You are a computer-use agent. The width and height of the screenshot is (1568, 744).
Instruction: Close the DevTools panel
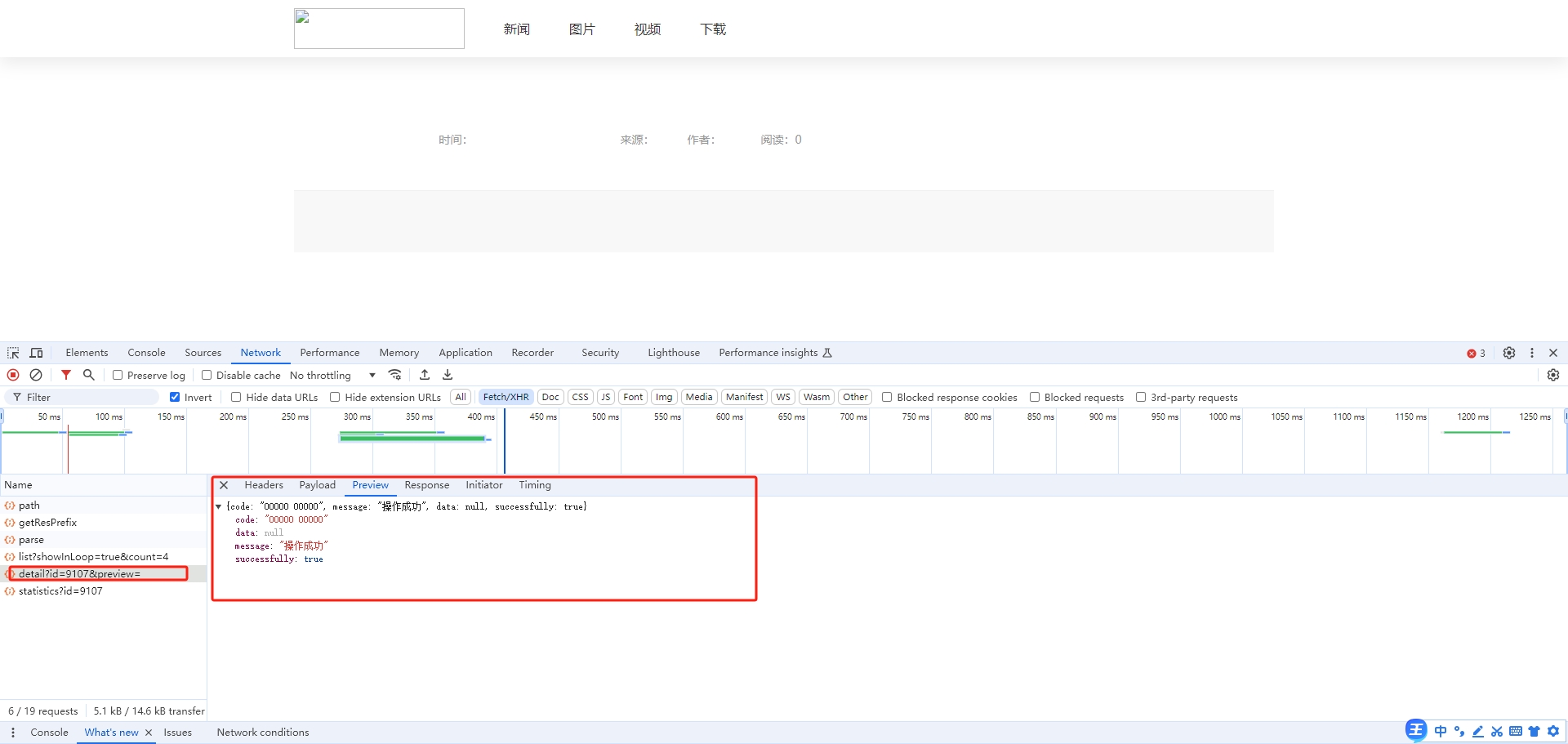click(x=1553, y=353)
